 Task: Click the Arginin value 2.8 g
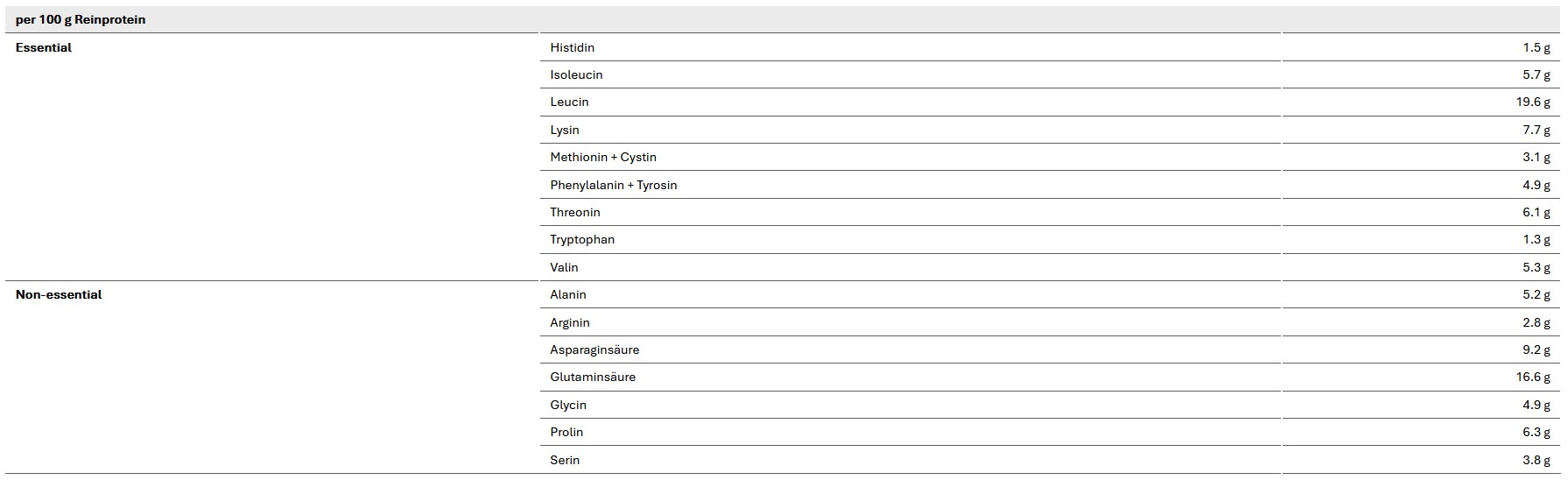[1536, 322]
